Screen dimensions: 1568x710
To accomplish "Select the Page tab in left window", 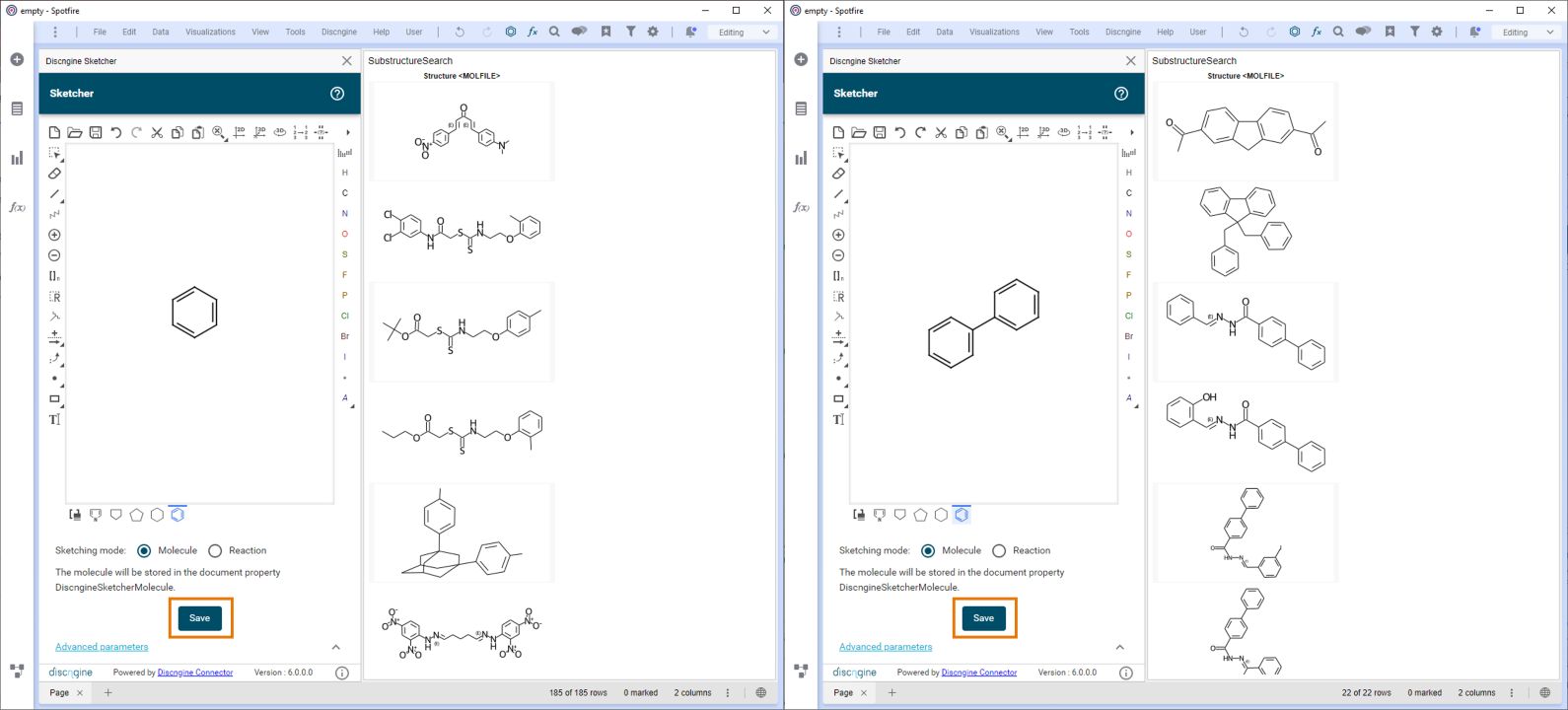I will [60, 693].
